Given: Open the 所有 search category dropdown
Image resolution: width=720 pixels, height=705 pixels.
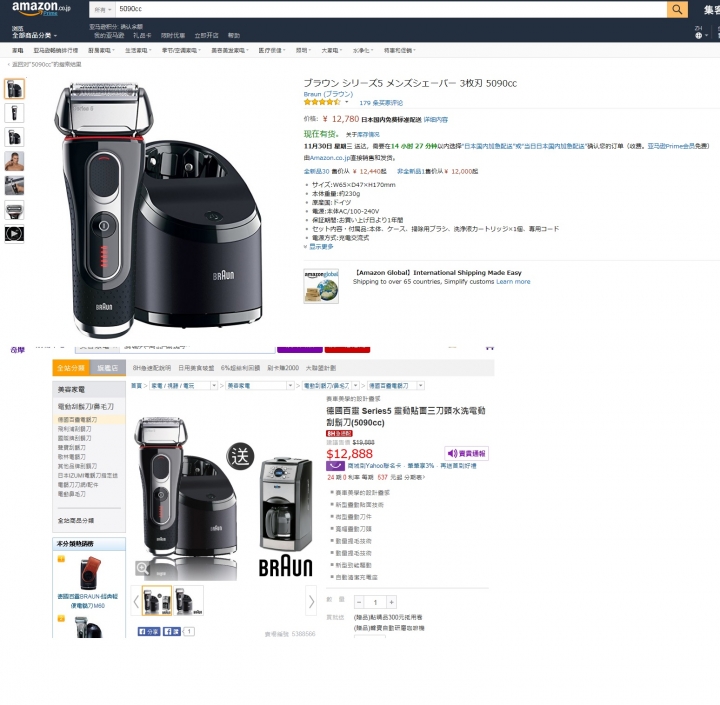Looking at the screenshot, I should click(x=103, y=9).
